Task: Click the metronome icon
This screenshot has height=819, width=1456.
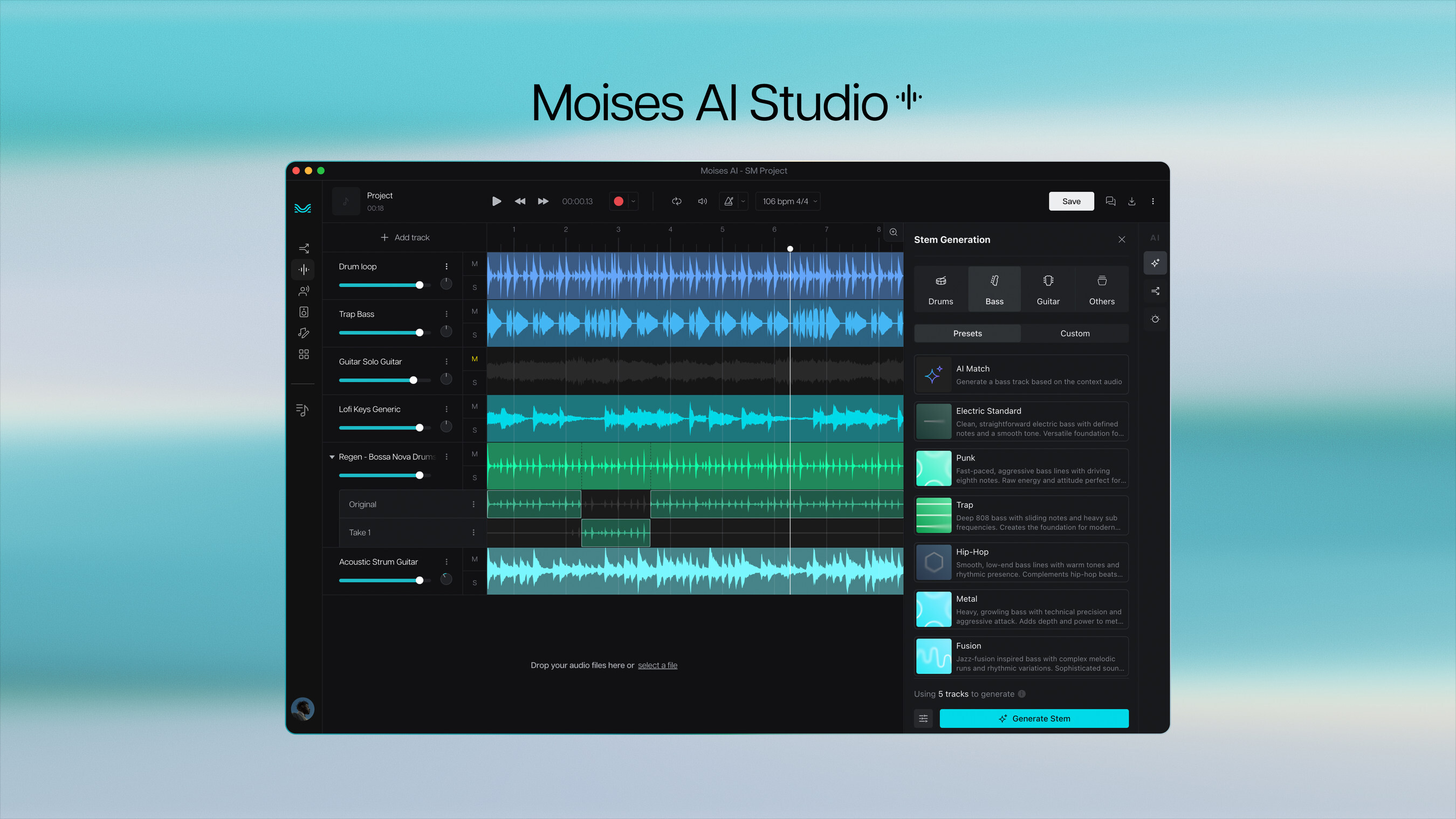Action: 729,201
